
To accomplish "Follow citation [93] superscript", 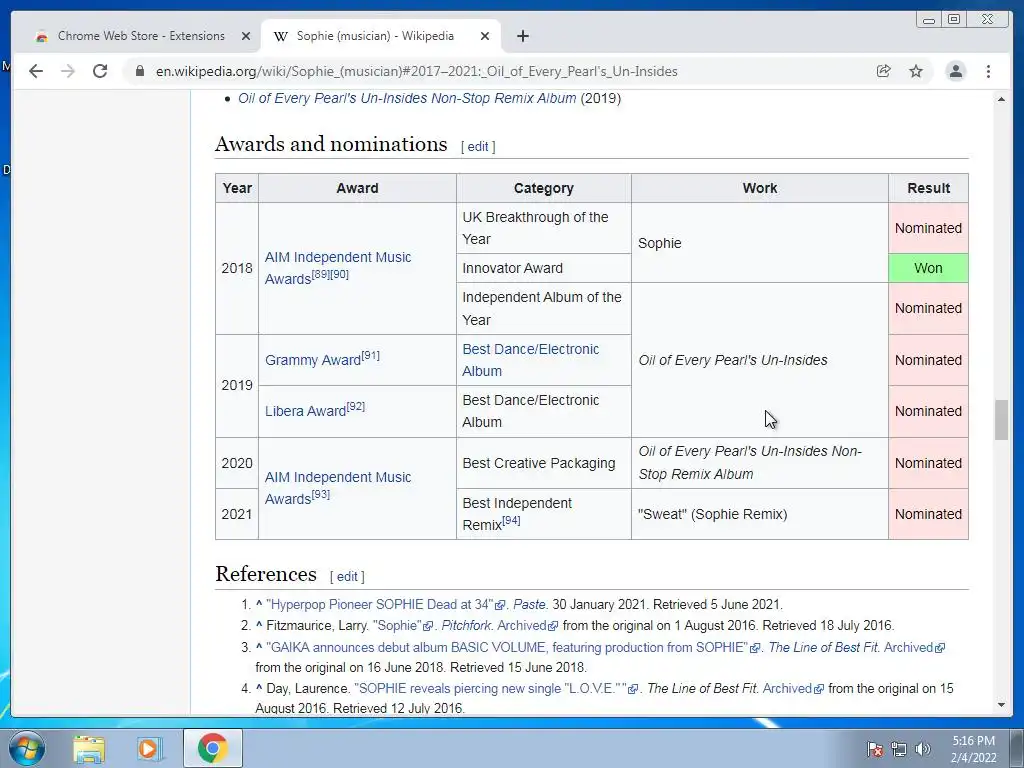I will pyautogui.click(x=321, y=494).
